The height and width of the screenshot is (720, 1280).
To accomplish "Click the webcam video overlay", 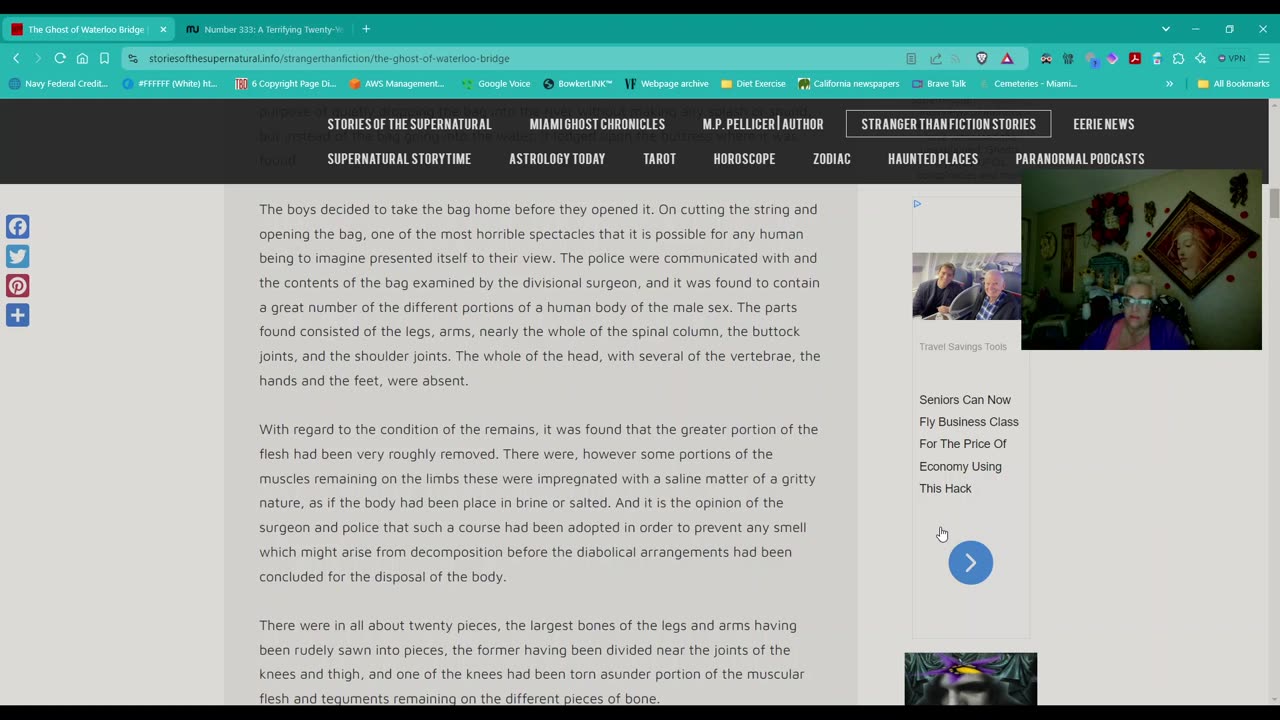I will pyautogui.click(x=1141, y=260).
